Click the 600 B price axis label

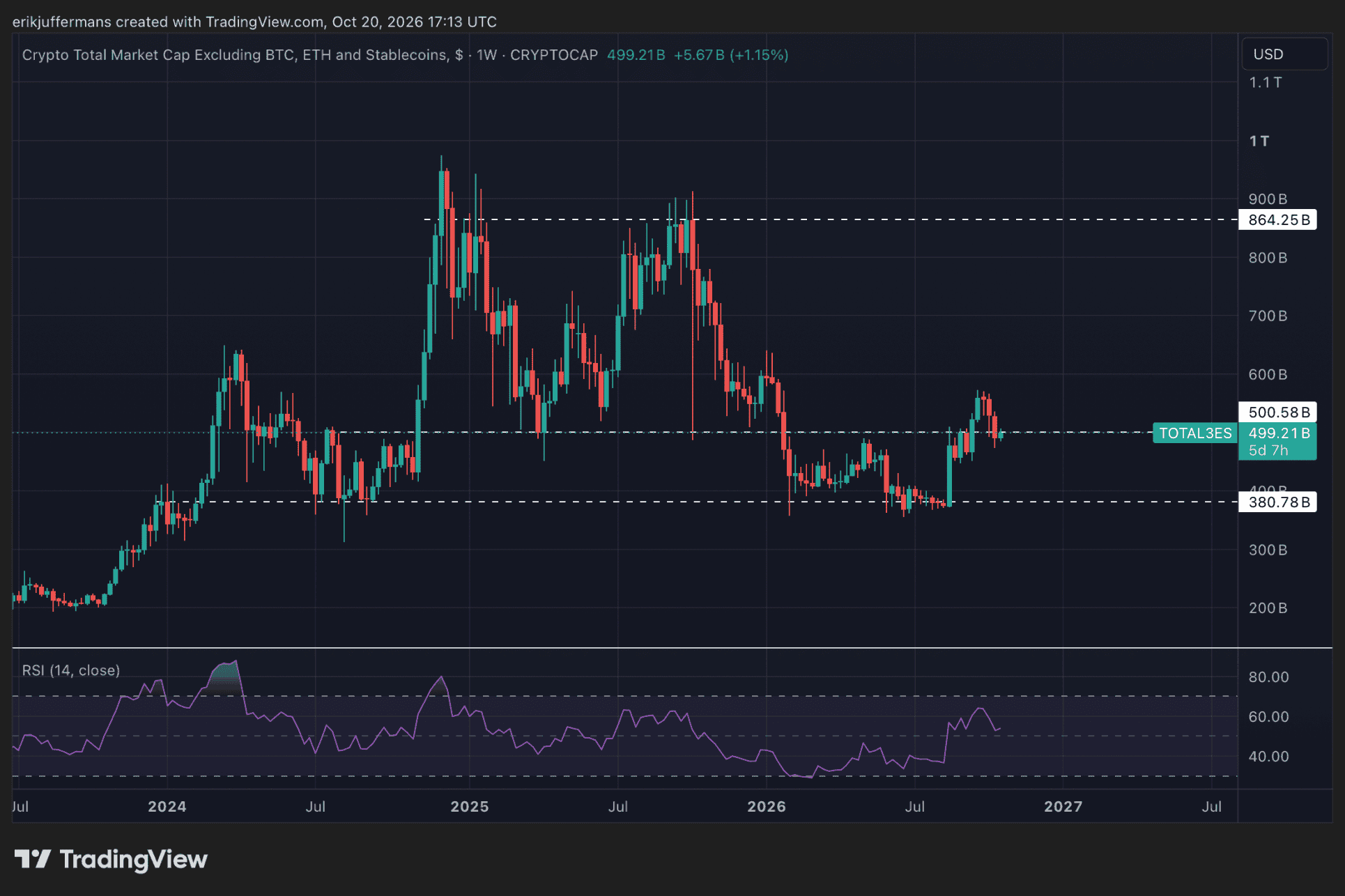1268,375
